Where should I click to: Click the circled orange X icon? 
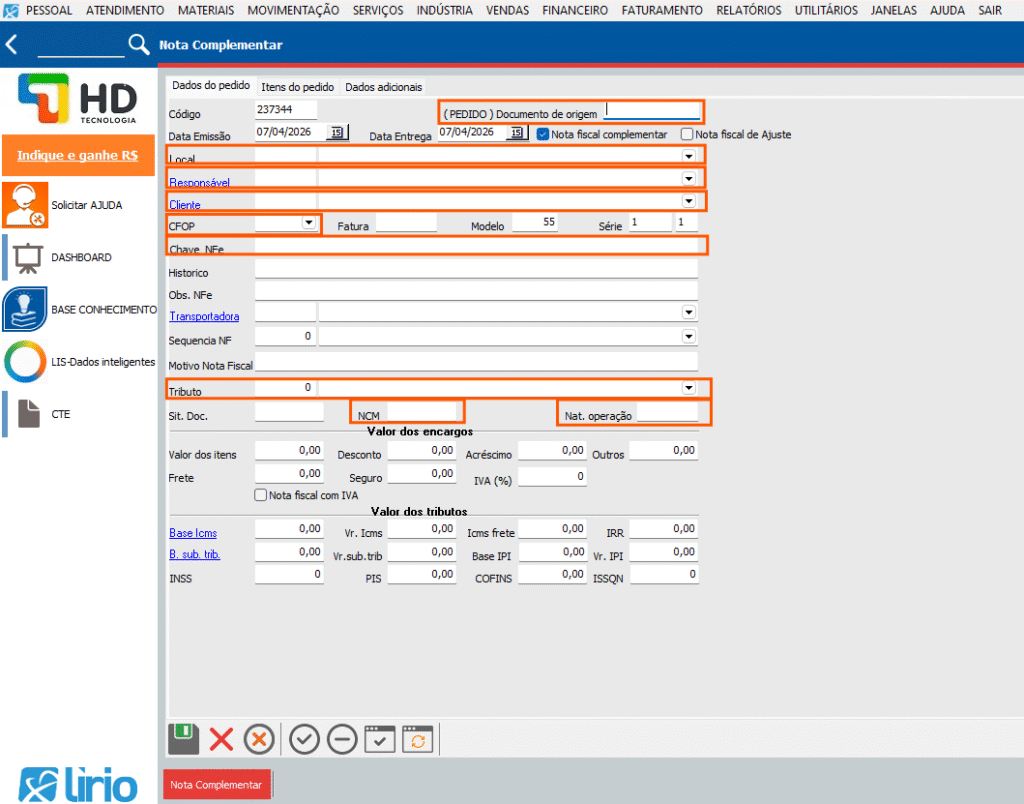tap(258, 740)
